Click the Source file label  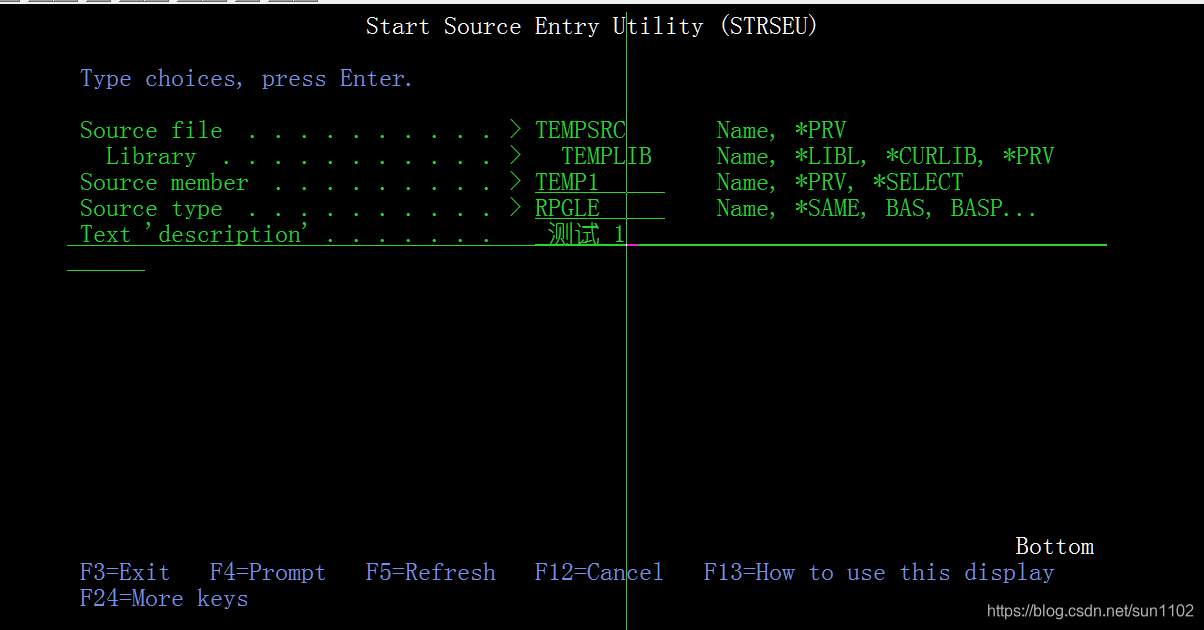[151, 131]
